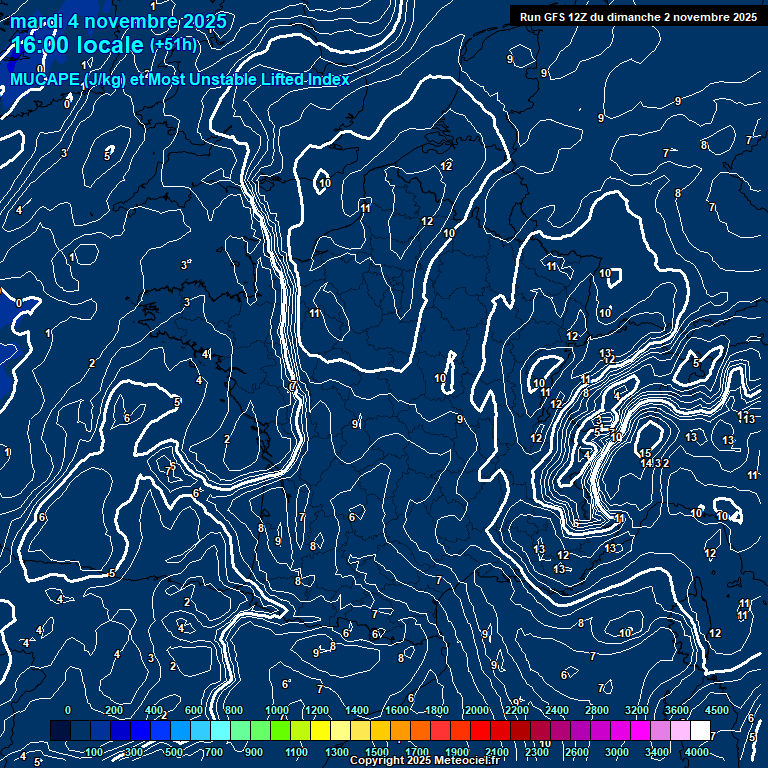Click the '16:00 locale' time label
This screenshot has width=768, height=768.
click(77, 45)
